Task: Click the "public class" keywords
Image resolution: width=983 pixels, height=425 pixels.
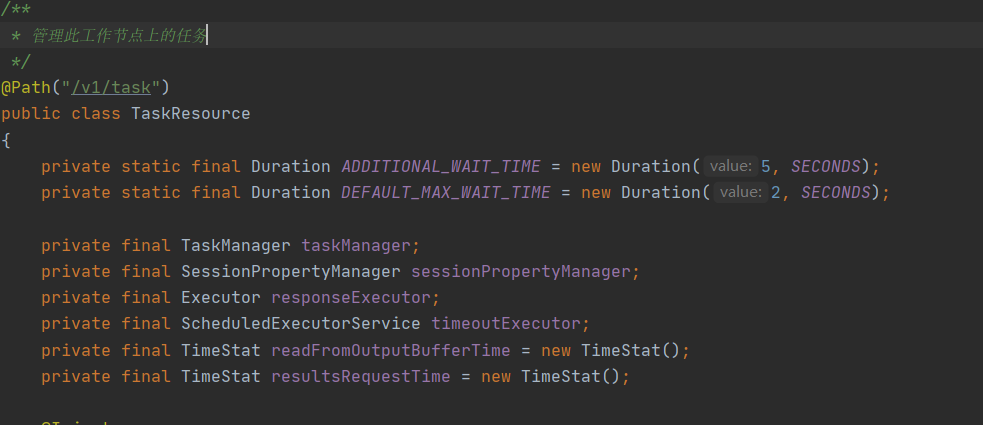Action: point(61,114)
